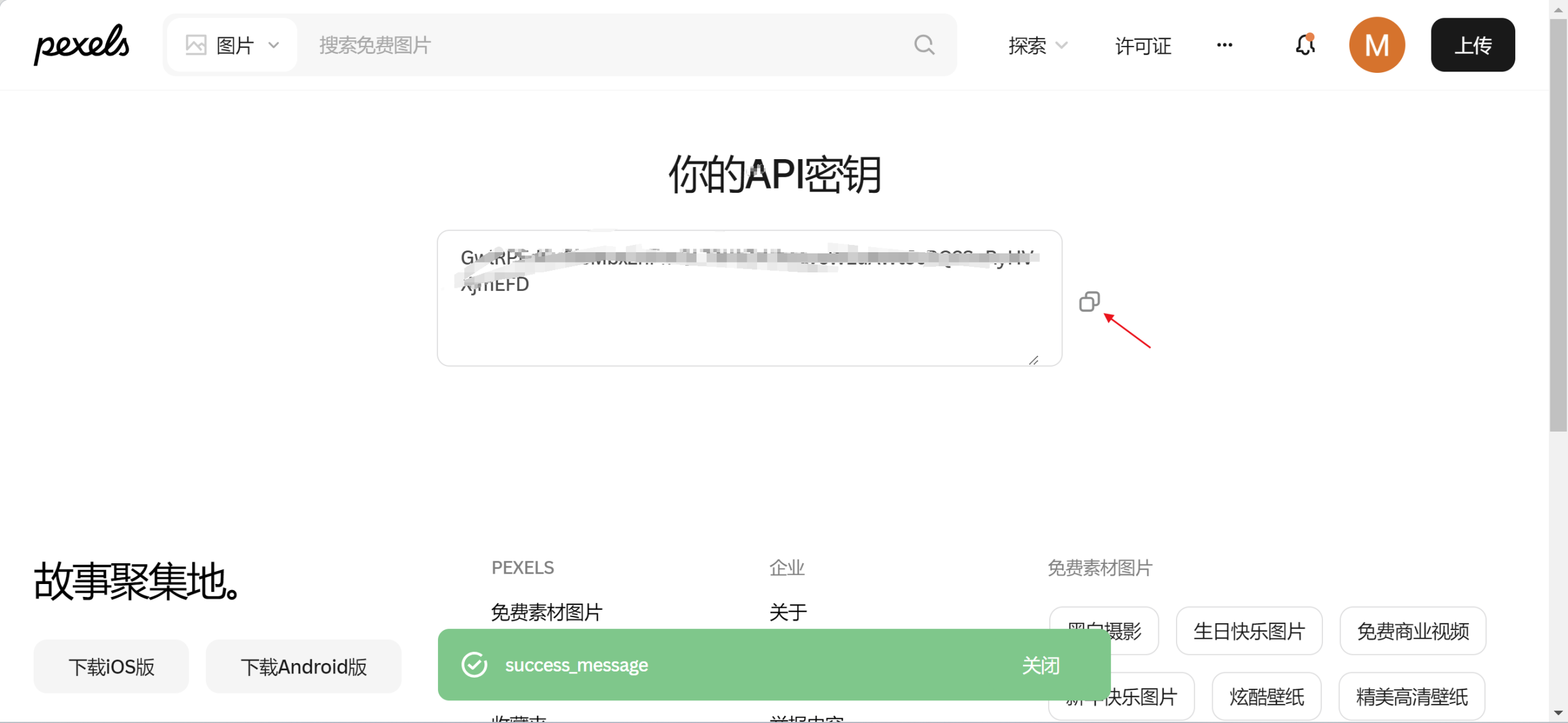
Task: Click the 下载iOS版 button
Action: pos(111,667)
